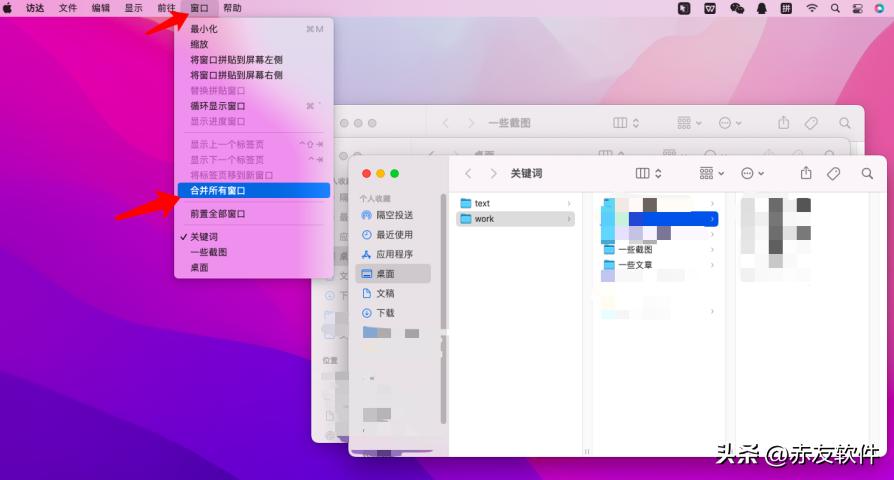Open the 编辑 menu

coord(101,8)
